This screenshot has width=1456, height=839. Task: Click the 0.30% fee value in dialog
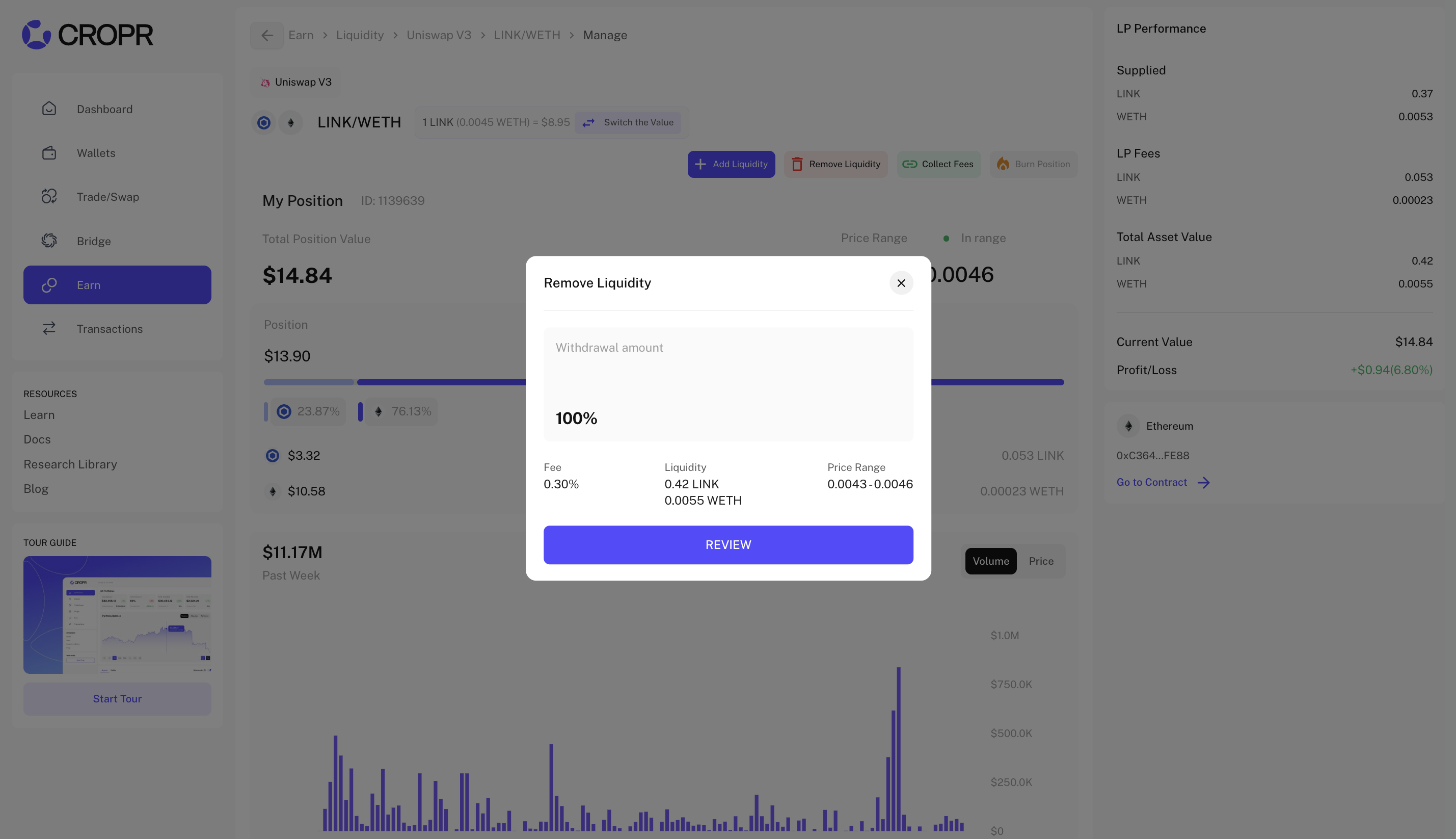(x=561, y=484)
